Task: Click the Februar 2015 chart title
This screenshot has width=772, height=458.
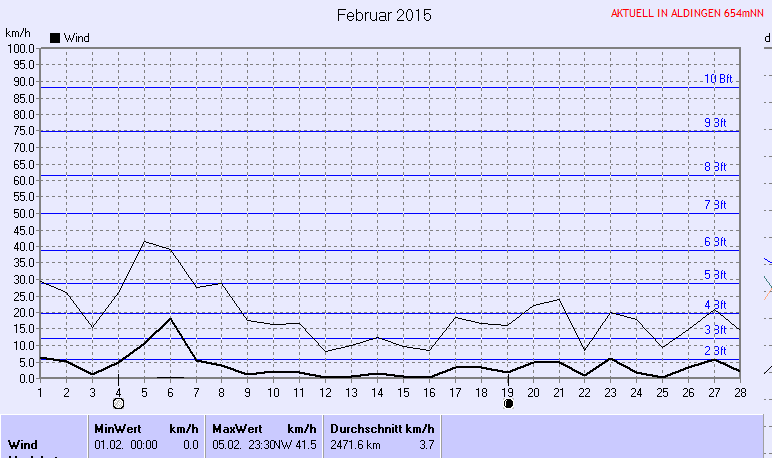Action: click(384, 16)
